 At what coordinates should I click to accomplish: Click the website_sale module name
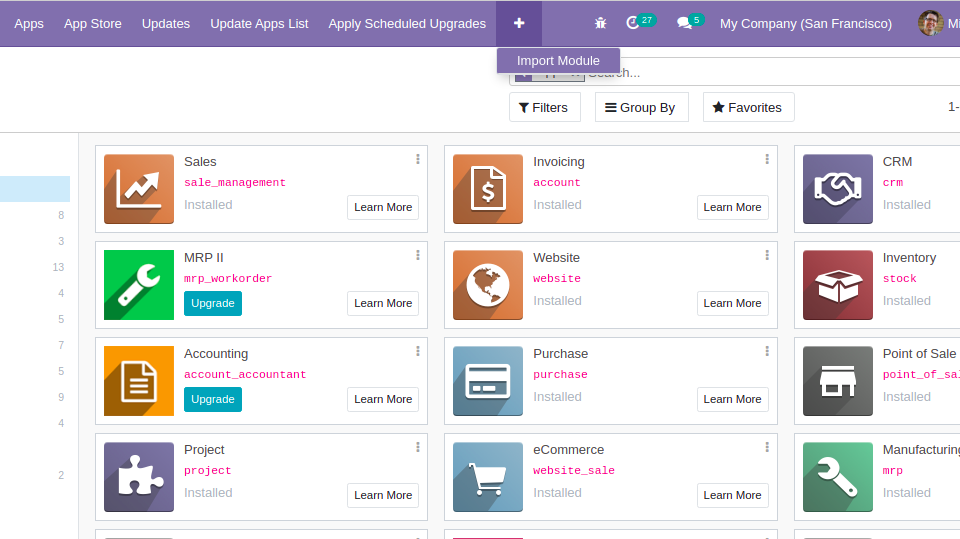tap(574, 470)
